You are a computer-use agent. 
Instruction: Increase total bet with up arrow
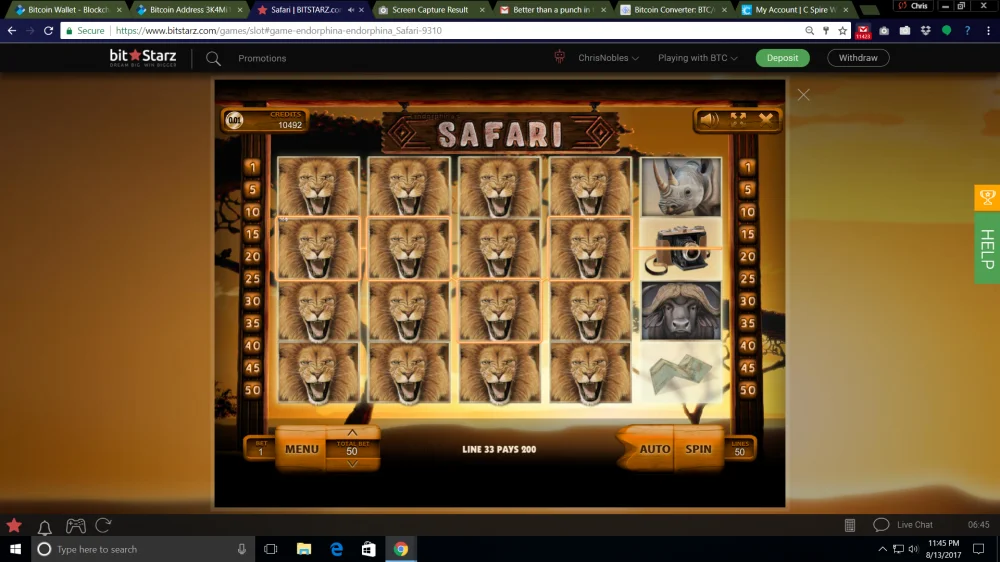tap(352, 433)
